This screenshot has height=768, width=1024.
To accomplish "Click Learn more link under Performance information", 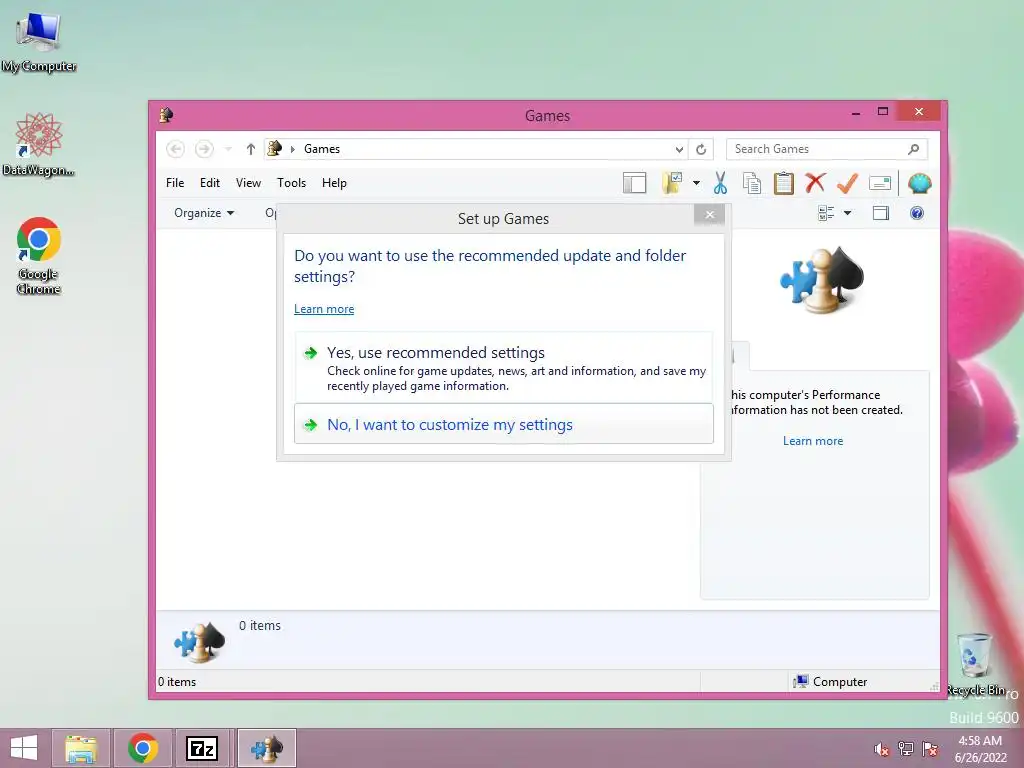I will click(813, 441).
